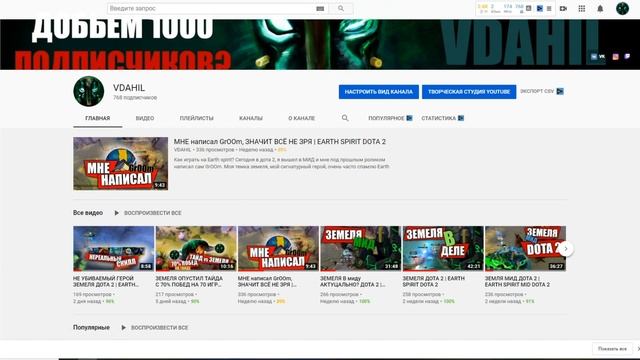640x360 pixels.
Task: Click title НЕ УБИВАЕМЫЙ ГЕРОЙ ЗЕМЕЛЯ ДОТА 2
Action: coord(106,281)
